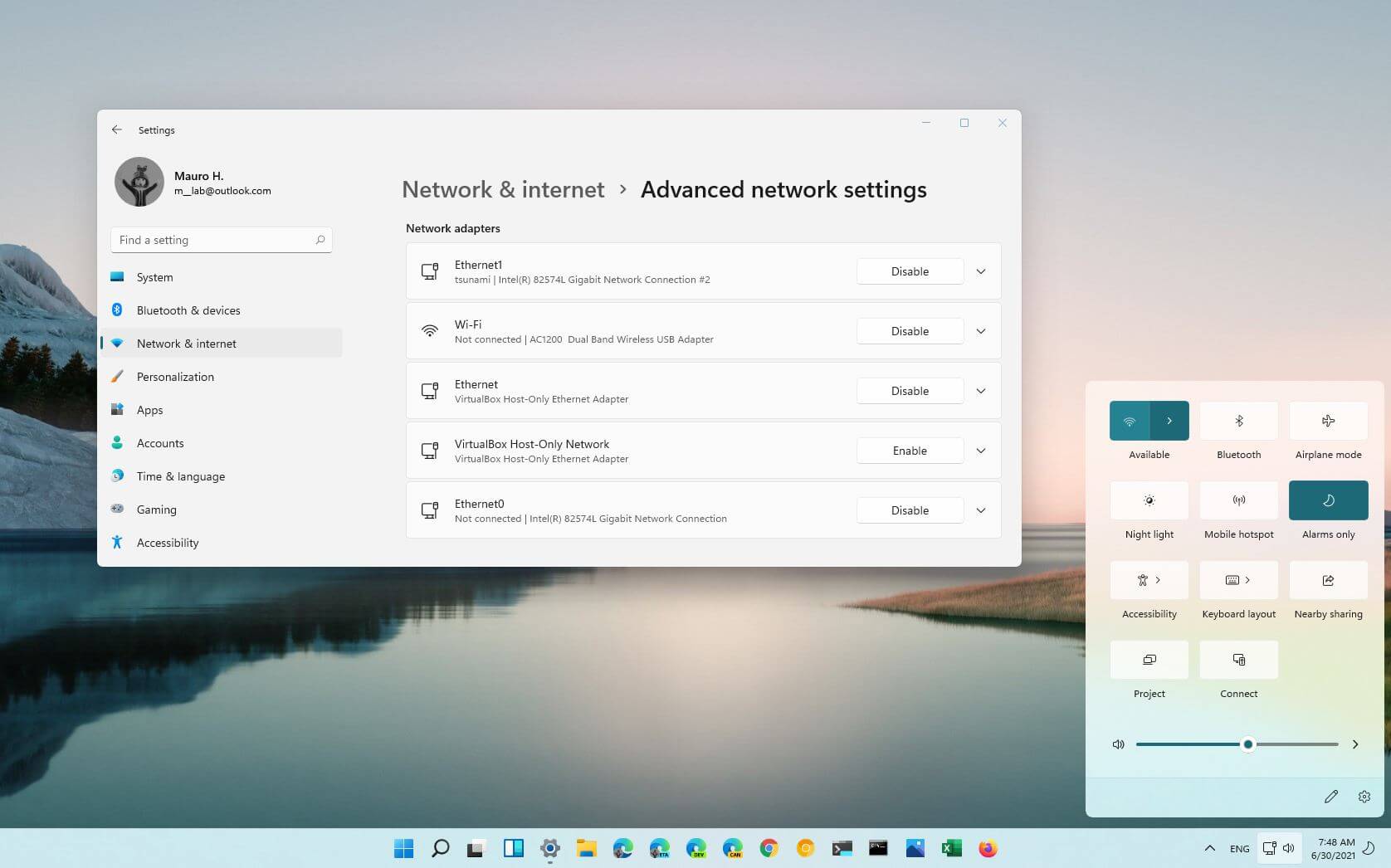Show available Wi-Fi networks list
This screenshot has height=868, width=1391.
point(1170,420)
